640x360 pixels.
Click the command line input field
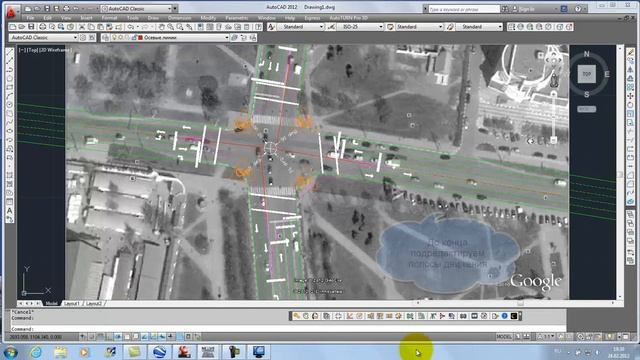288,329
